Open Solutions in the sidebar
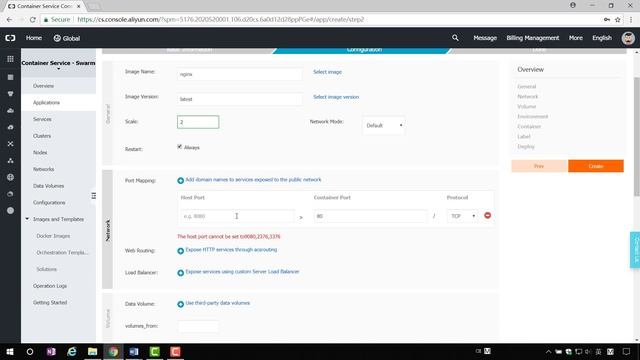This screenshot has height=360, width=640. [47, 269]
